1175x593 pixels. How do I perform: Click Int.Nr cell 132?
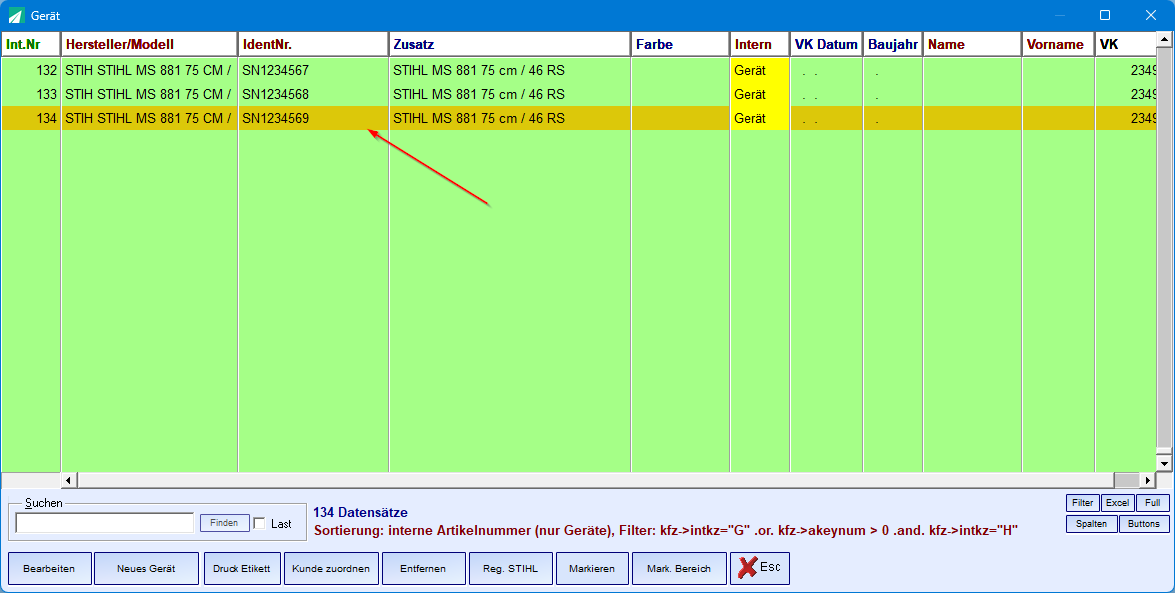(31, 70)
